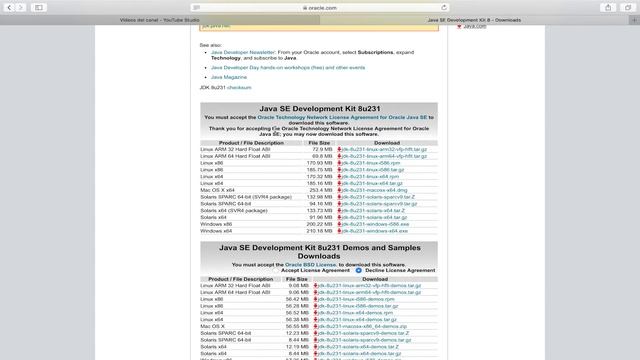Download jdk-8u231-windows-i586.exe

pos(375,224)
